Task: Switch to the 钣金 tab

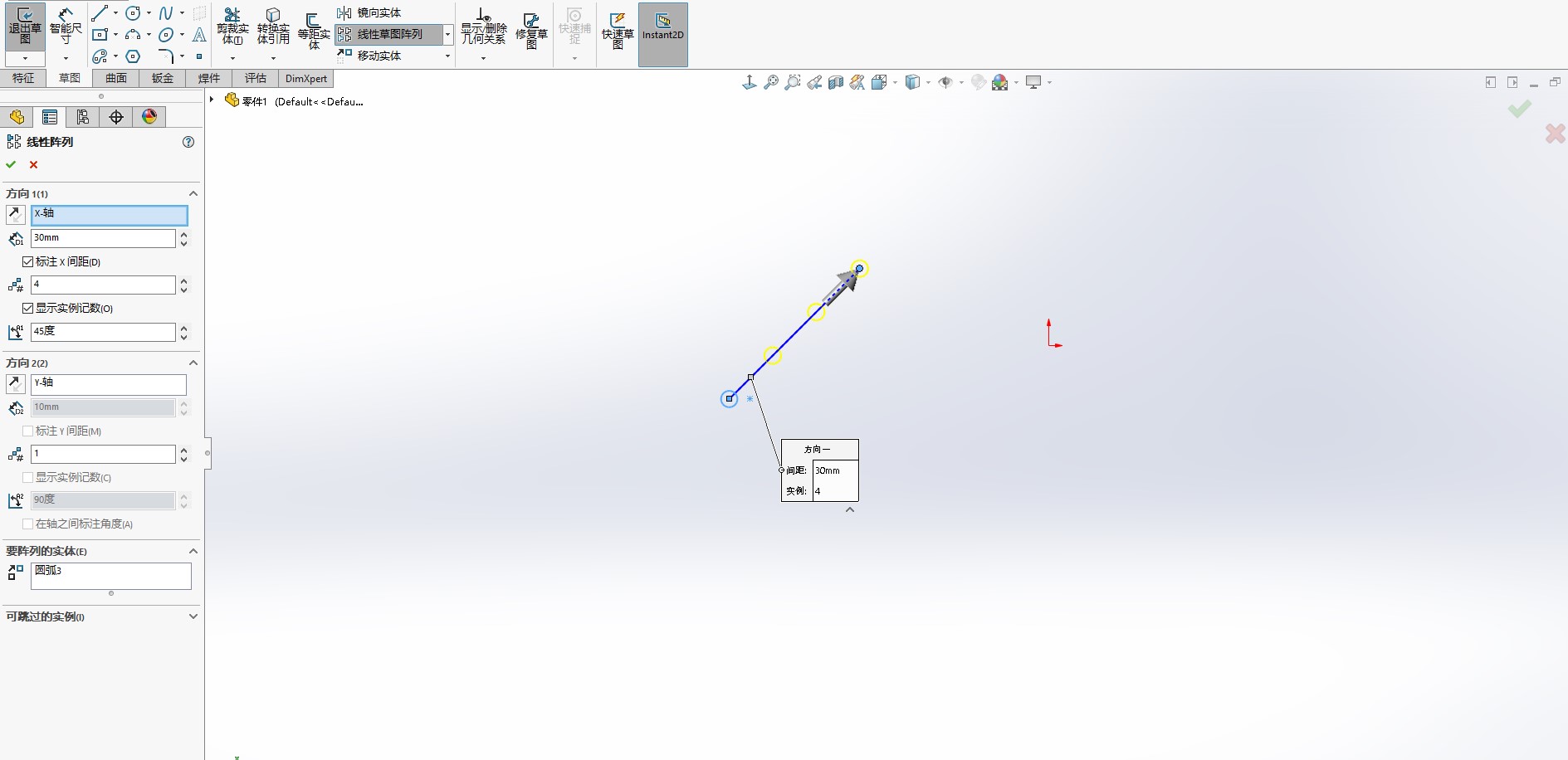Action: [x=163, y=78]
